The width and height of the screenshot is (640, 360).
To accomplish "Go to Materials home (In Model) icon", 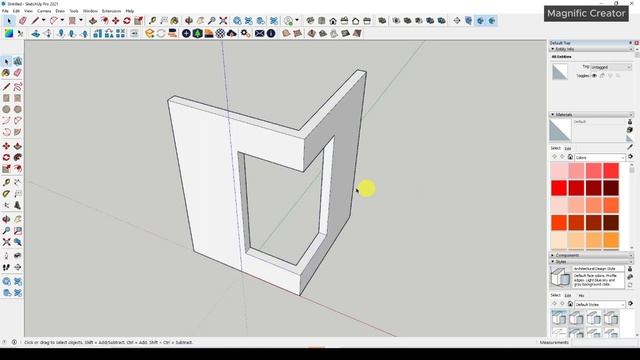I will point(570,157).
